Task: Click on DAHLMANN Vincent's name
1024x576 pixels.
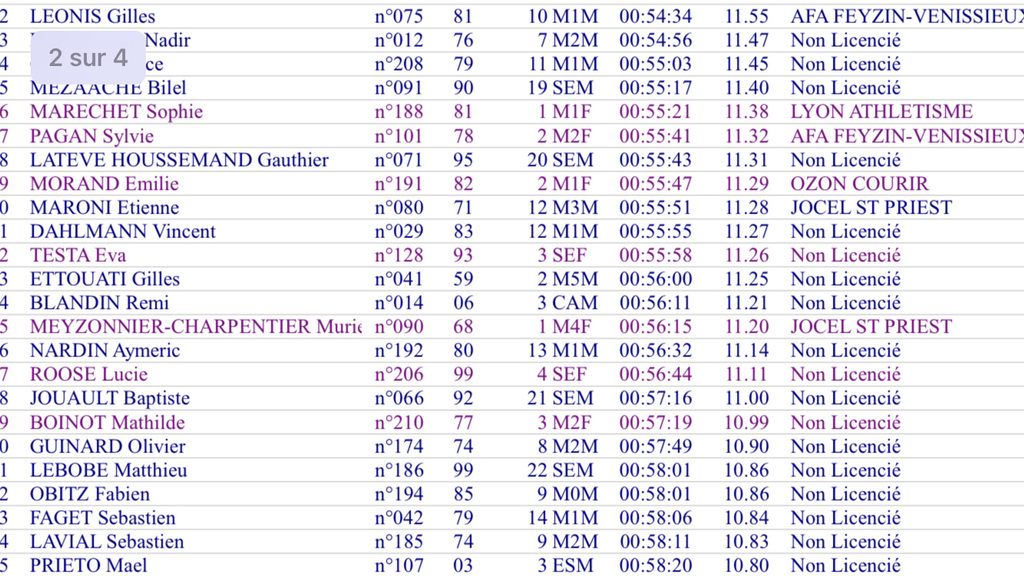Action: click(122, 231)
